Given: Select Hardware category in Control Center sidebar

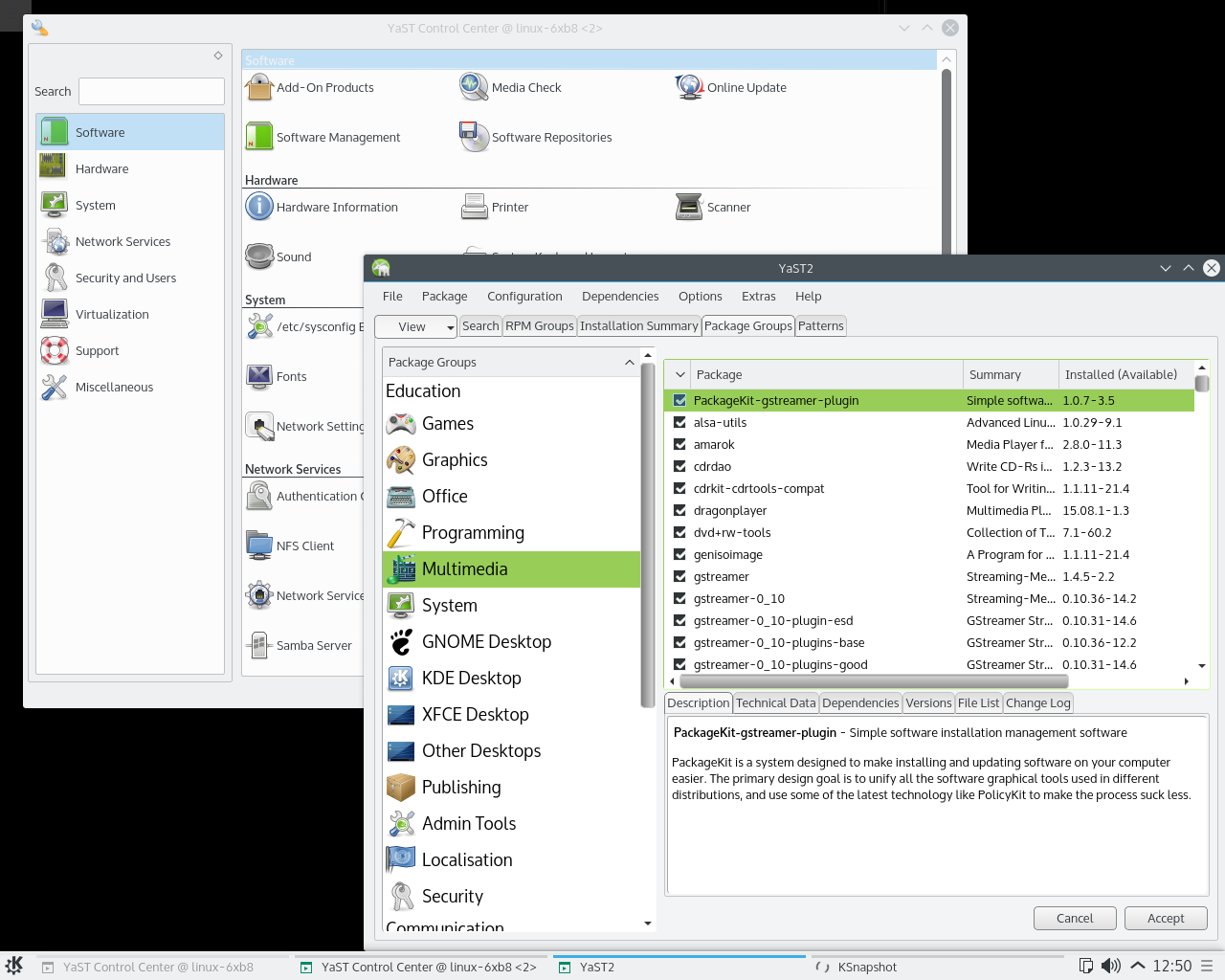Looking at the screenshot, I should [130, 168].
